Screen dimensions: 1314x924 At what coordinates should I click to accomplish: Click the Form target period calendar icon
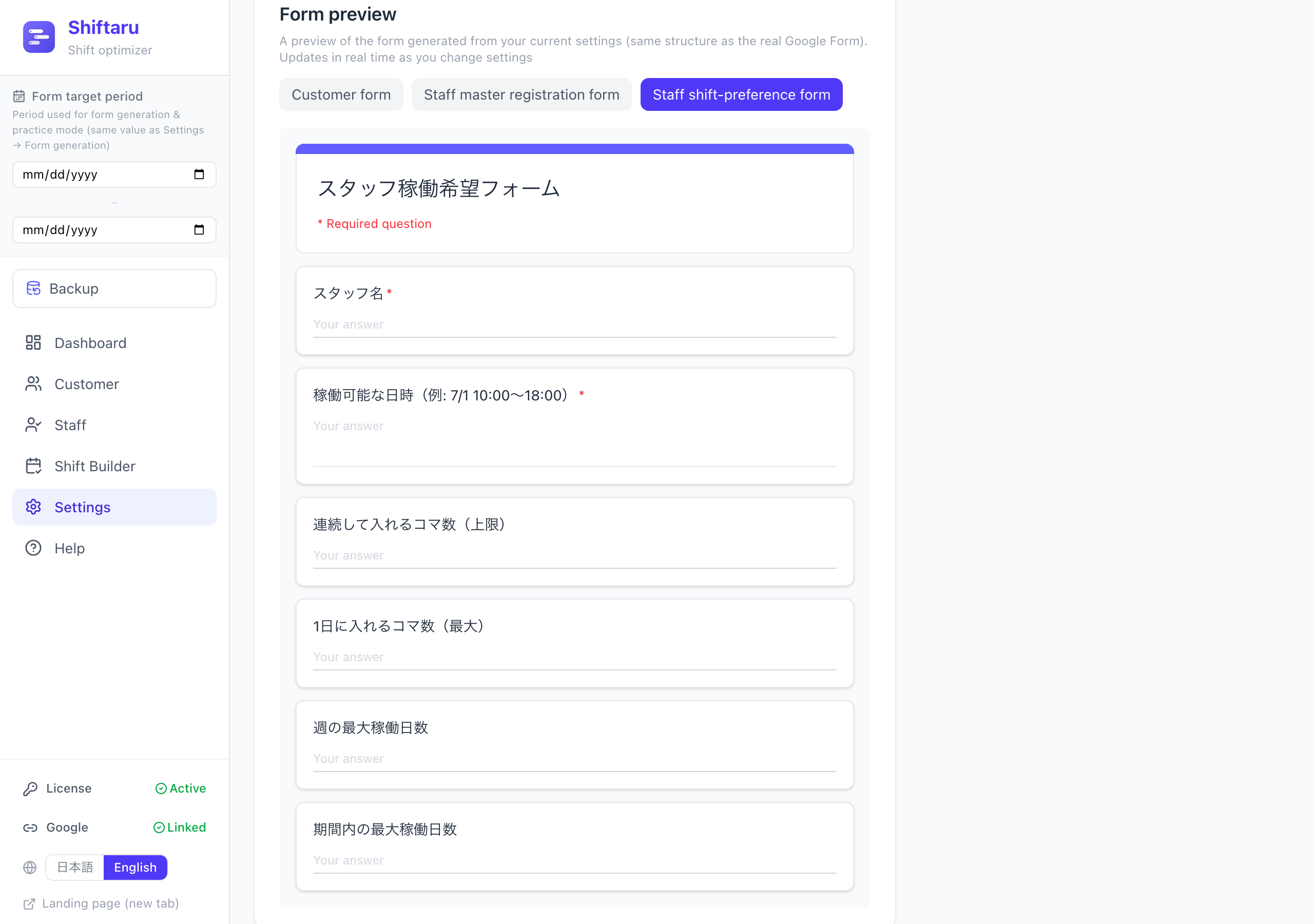(19, 96)
